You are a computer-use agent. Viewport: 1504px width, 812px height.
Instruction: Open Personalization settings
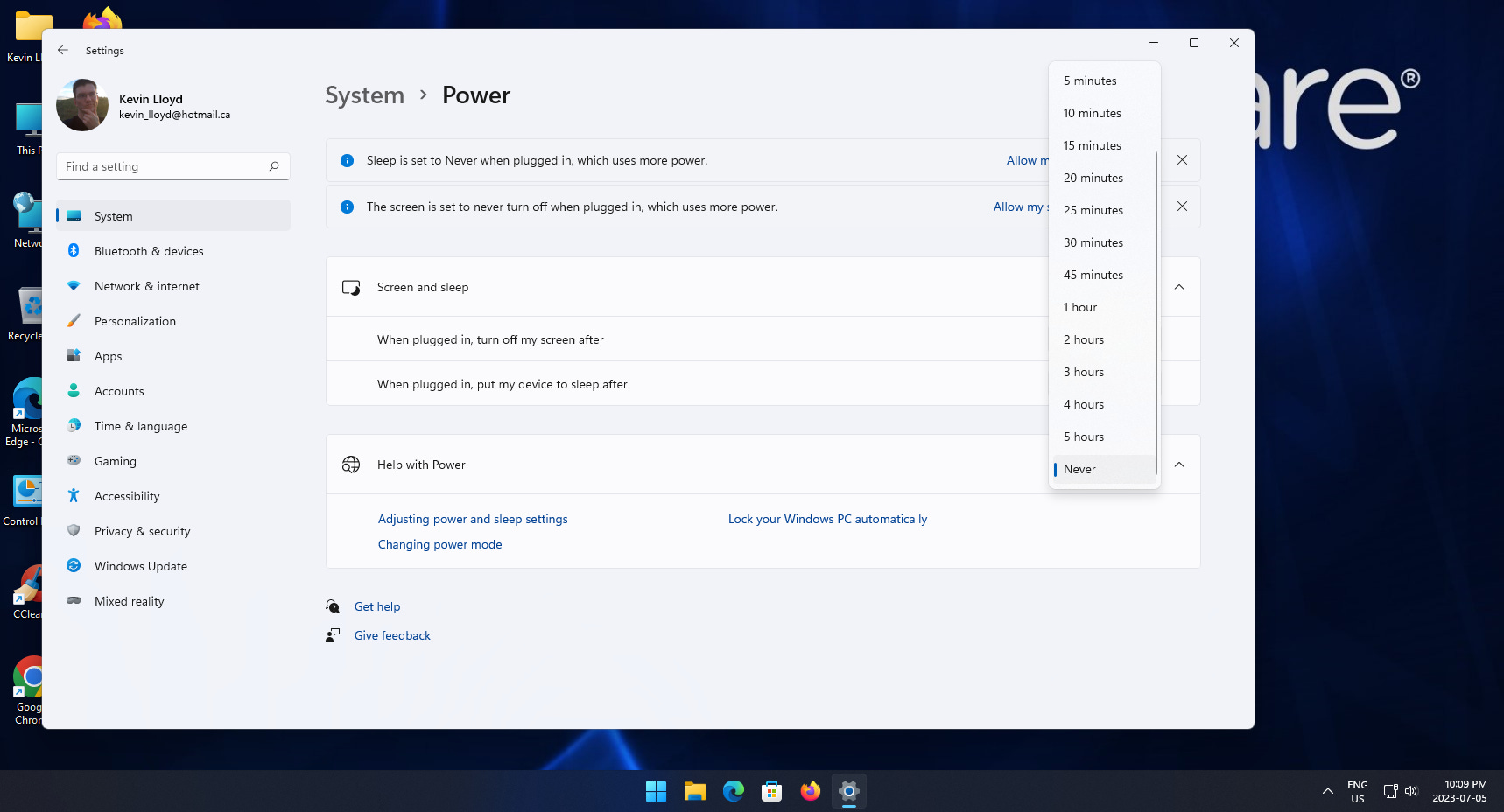173,321
